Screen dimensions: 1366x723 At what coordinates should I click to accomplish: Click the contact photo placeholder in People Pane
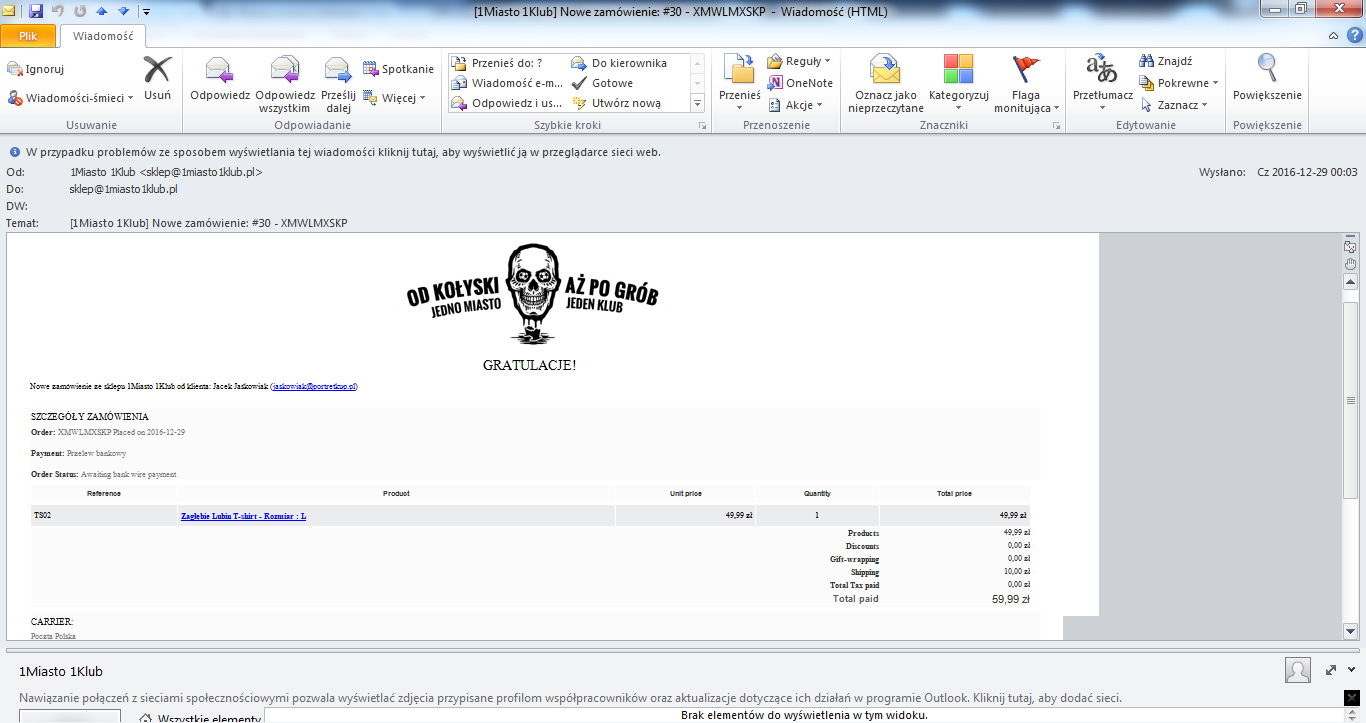[x=1297, y=670]
